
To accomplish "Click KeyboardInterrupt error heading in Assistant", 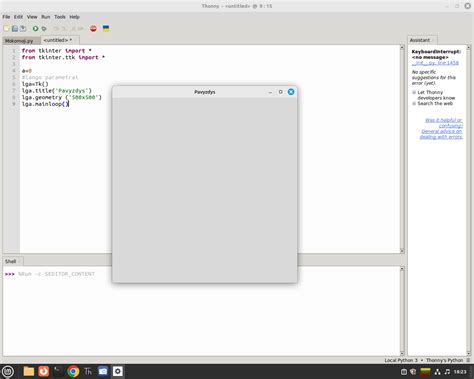I will point(436,52).
